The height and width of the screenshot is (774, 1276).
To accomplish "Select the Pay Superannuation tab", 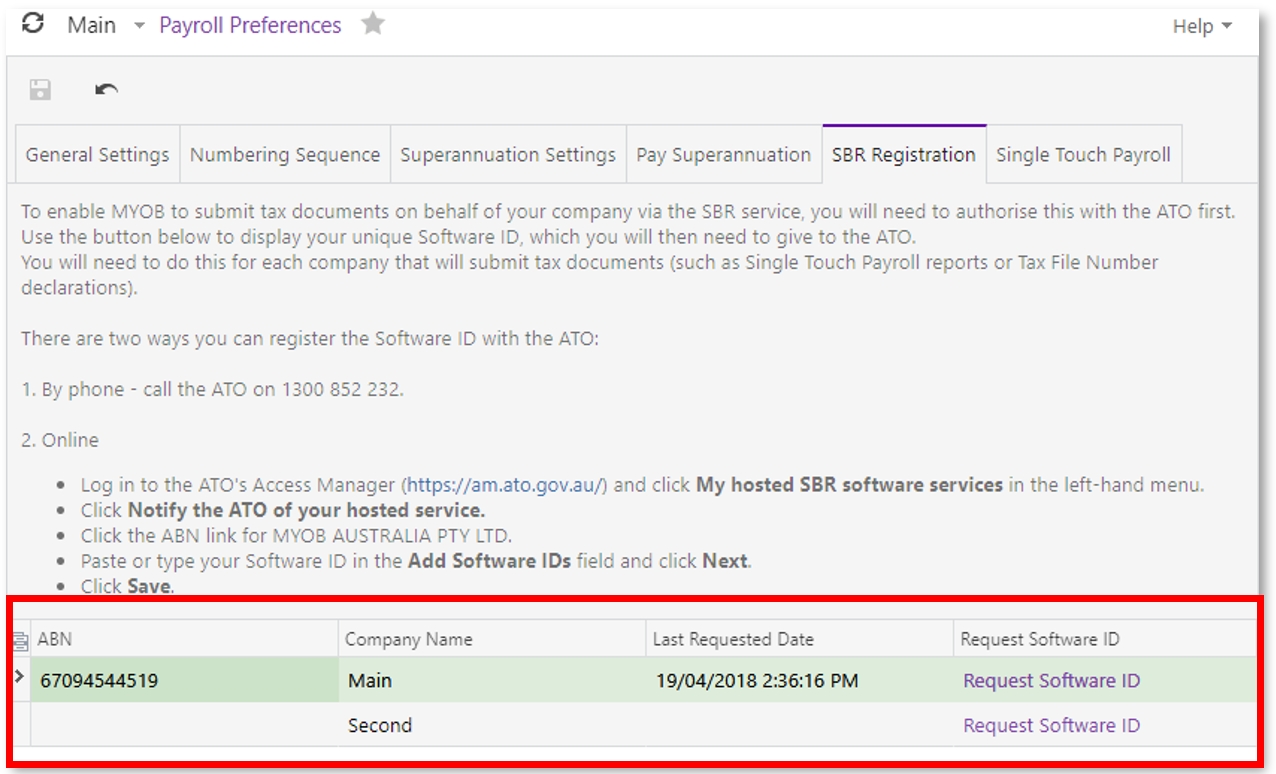I will (723, 155).
